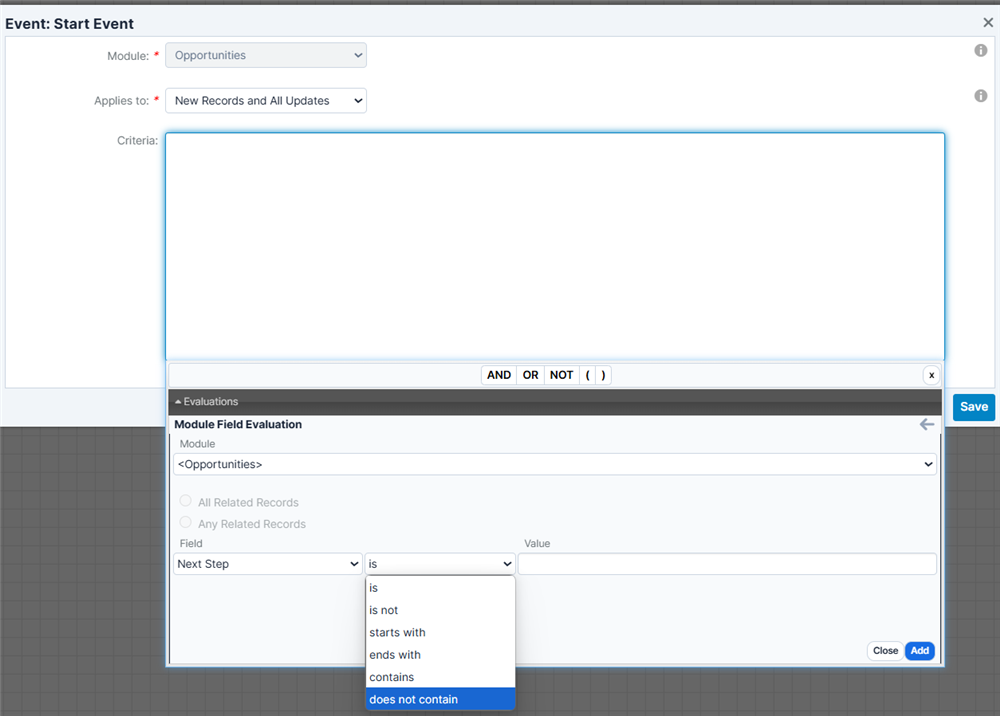Open the Next Step field dropdown
This screenshot has width=1000, height=716.
point(267,564)
